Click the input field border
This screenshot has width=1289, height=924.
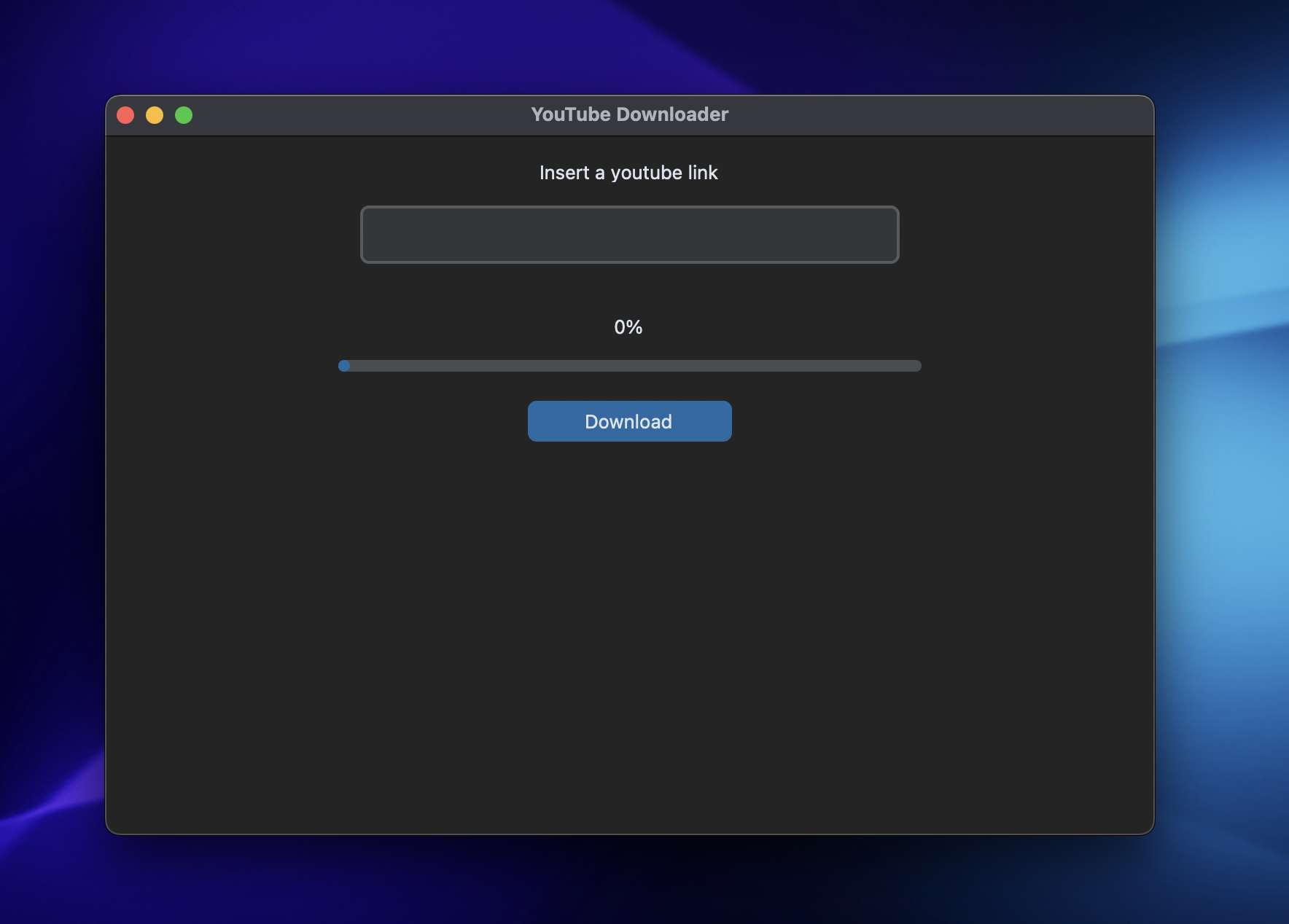628,209
